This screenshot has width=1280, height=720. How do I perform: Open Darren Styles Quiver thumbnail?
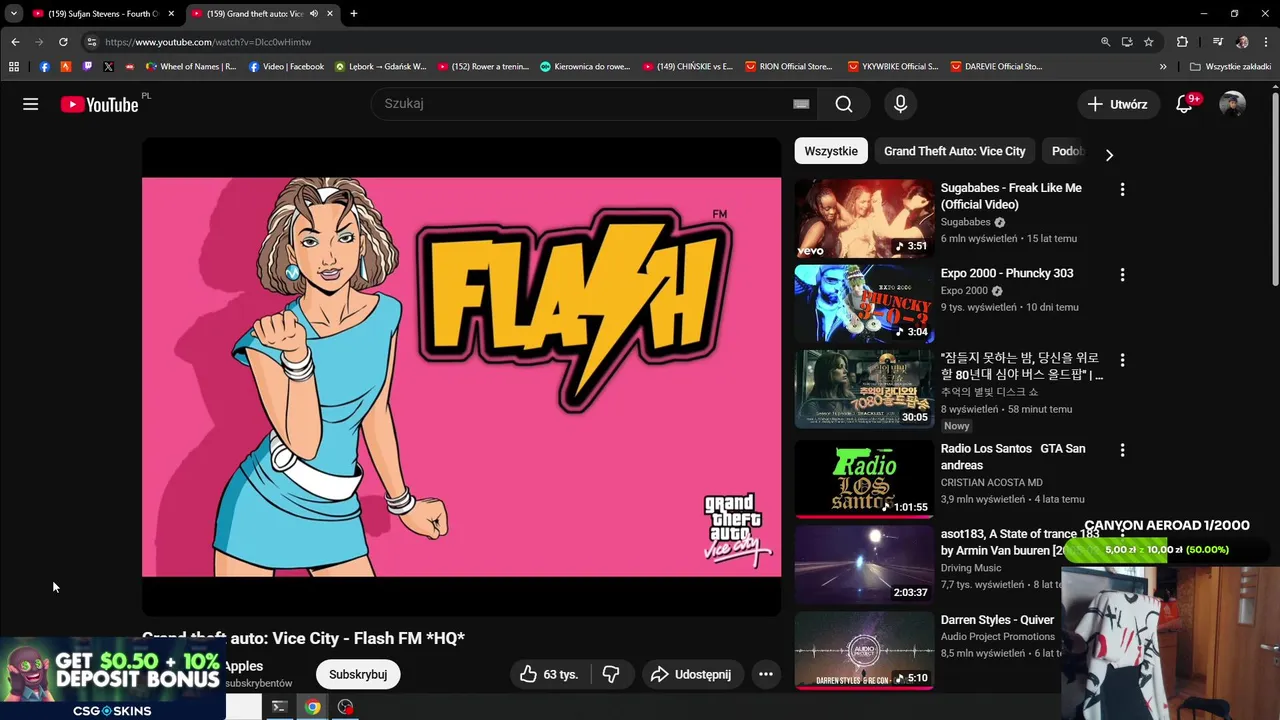click(864, 650)
